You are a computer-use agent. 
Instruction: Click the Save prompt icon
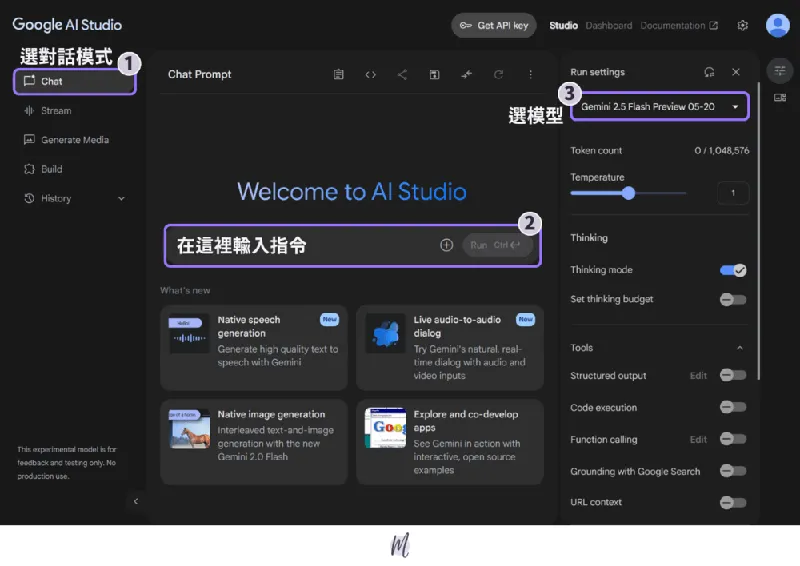click(434, 75)
